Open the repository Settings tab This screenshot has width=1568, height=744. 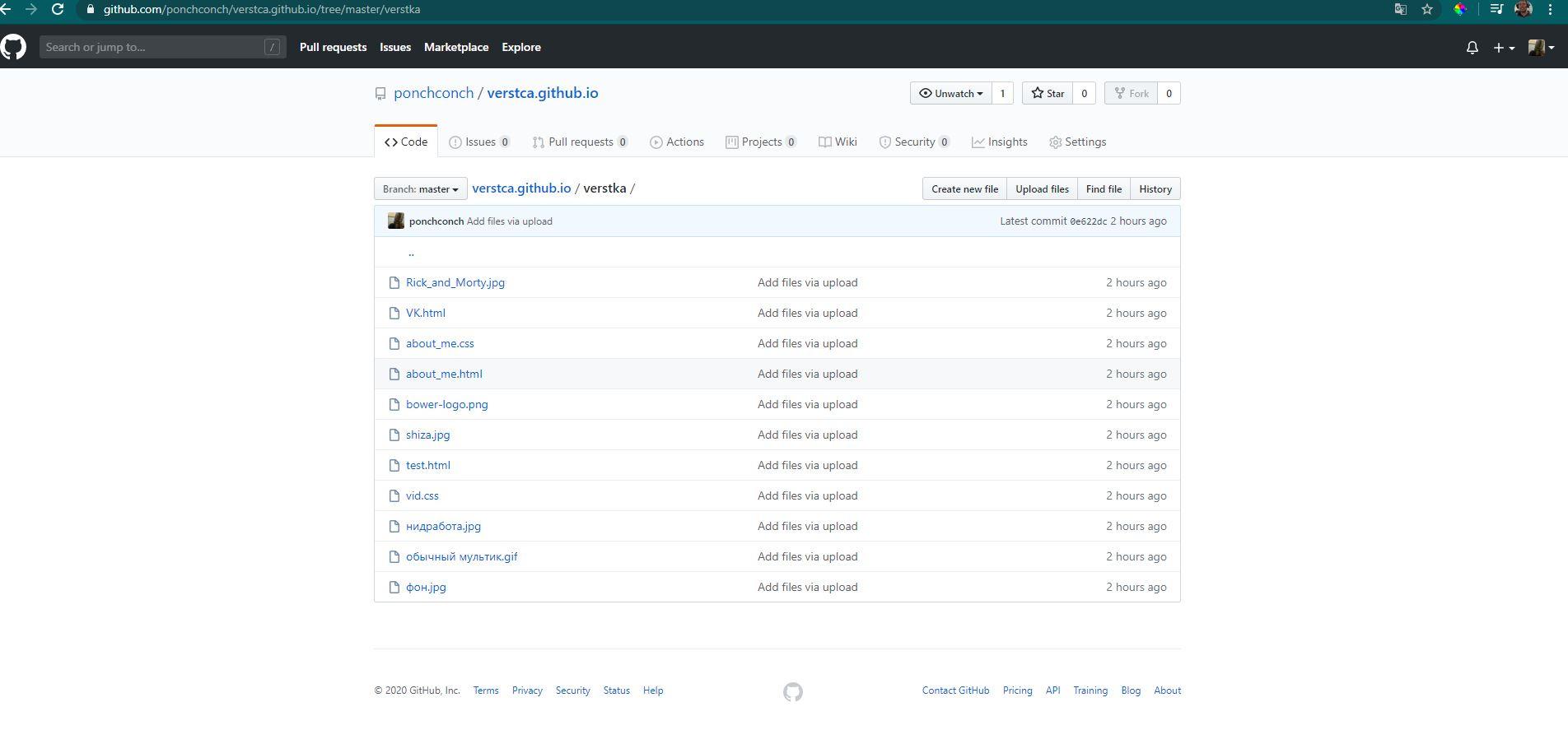[1077, 142]
